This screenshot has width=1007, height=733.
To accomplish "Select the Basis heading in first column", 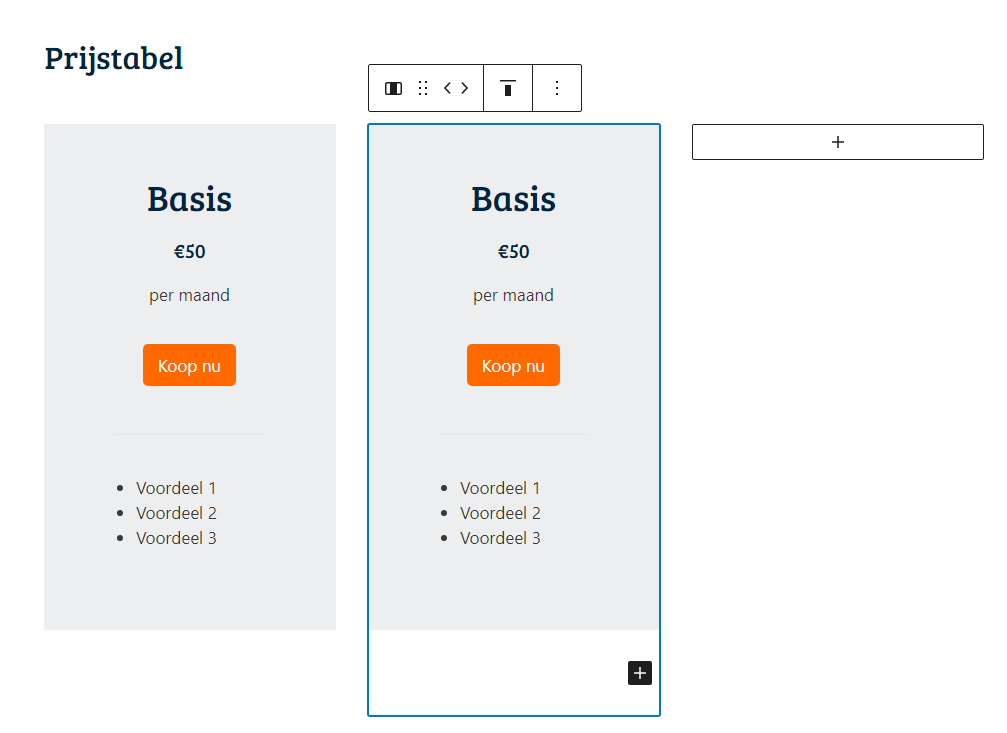I will tap(189, 199).
